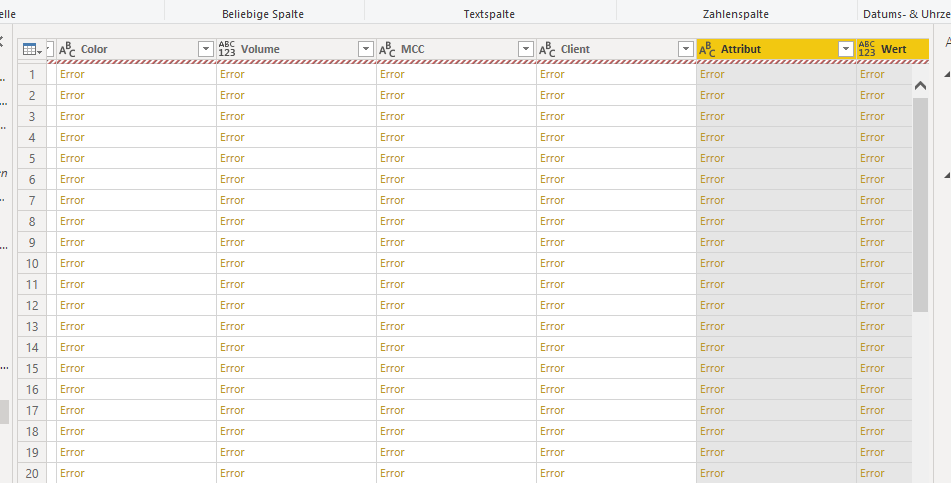Click Error cell in Wert column row 8
The height and width of the screenshot is (483, 951).
884,221
